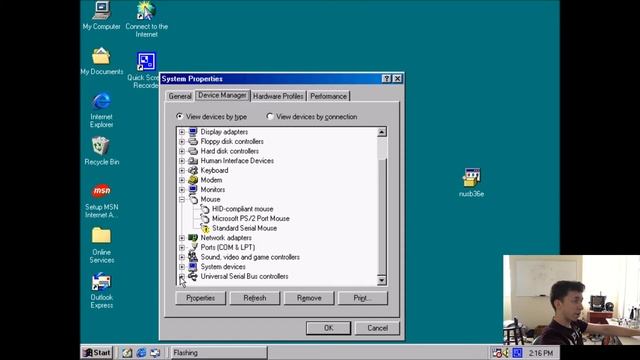
Task: Click the device list scroll up arrow
Action: [x=382, y=132]
